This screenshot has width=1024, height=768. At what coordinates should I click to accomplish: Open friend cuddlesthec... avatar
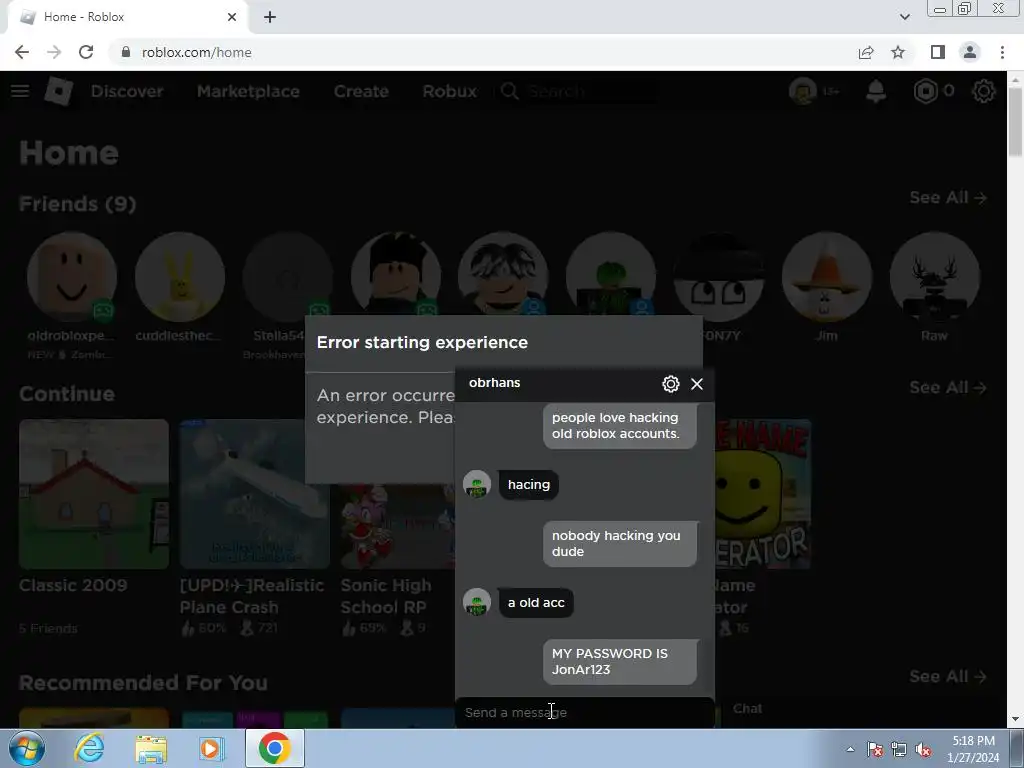coord(180,277)
